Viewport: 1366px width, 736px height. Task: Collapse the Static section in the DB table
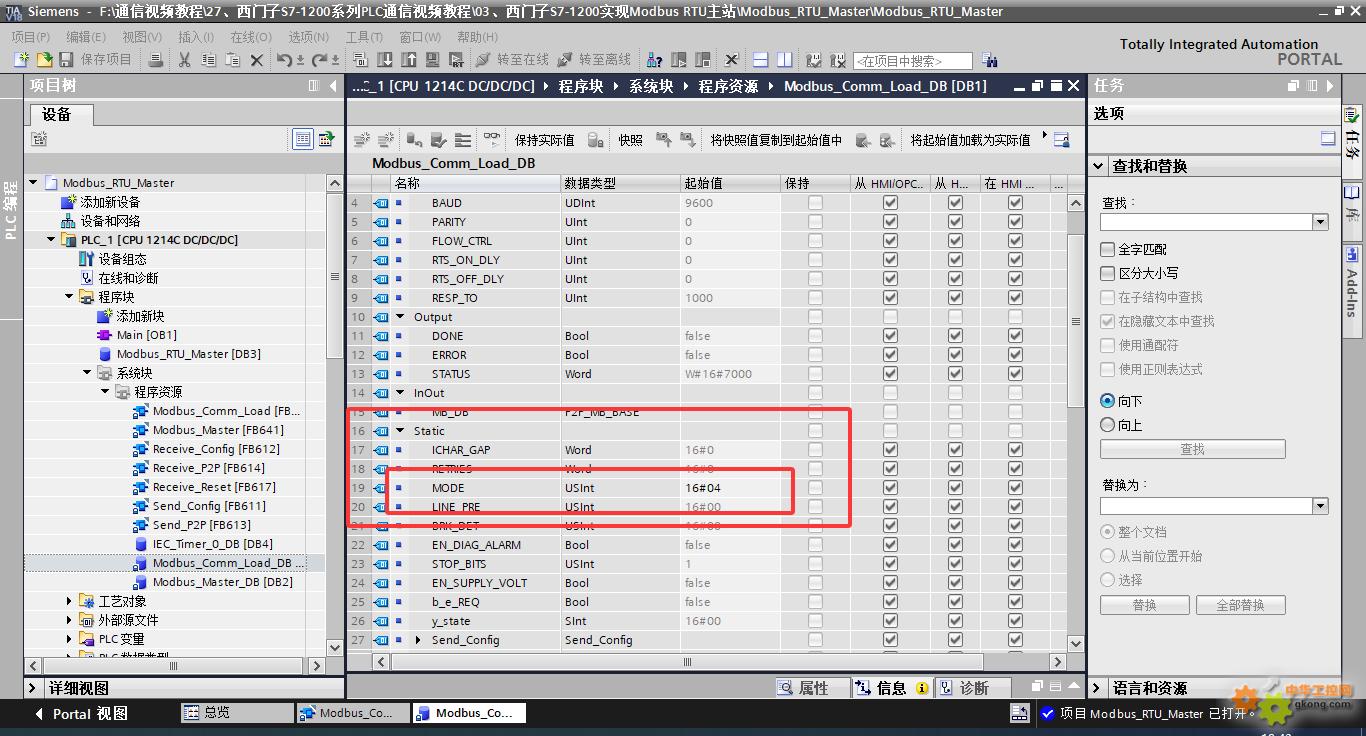tap(401, 431)
